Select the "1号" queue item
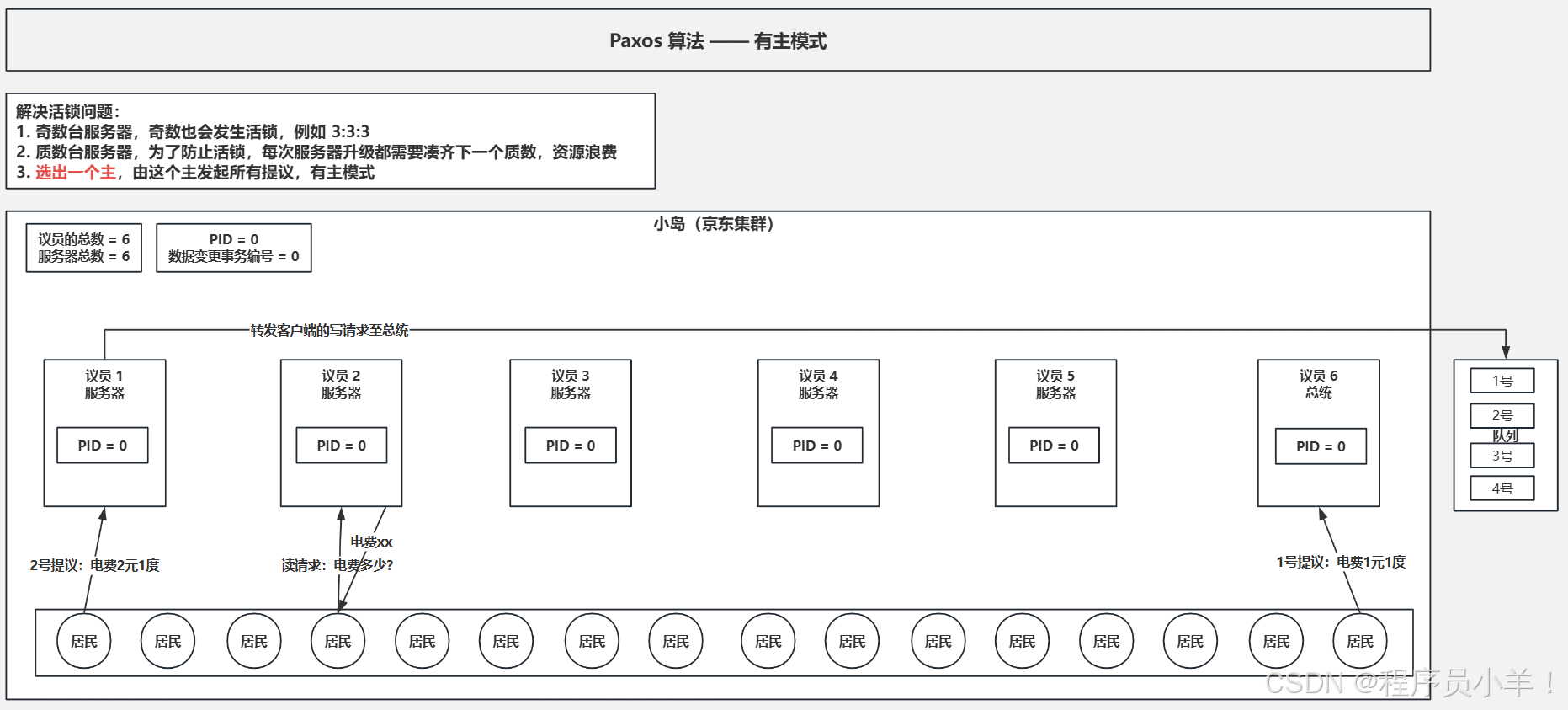 [1502, 381]
